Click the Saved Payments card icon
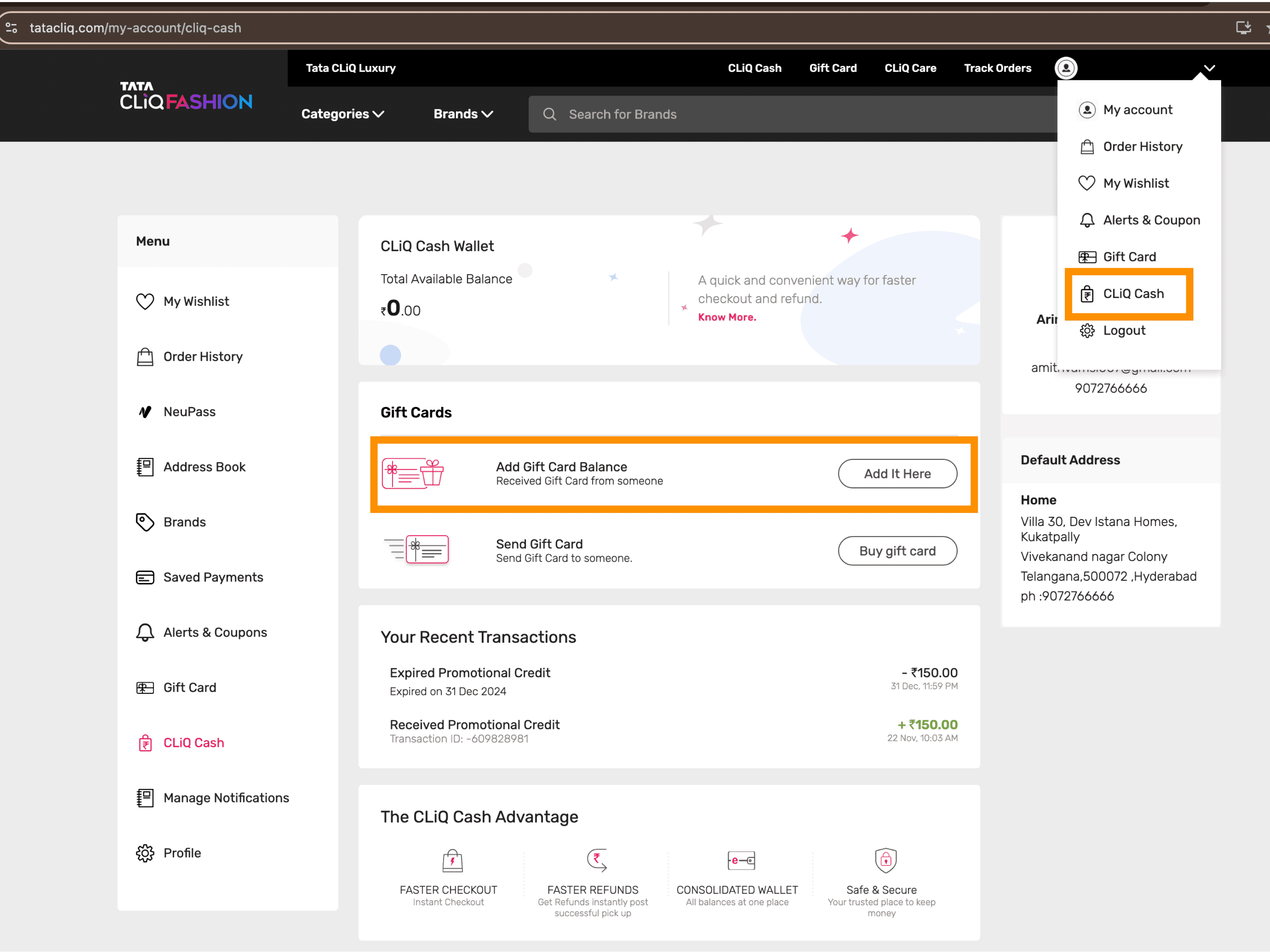 pyautogui.click(x=145, y=577)
